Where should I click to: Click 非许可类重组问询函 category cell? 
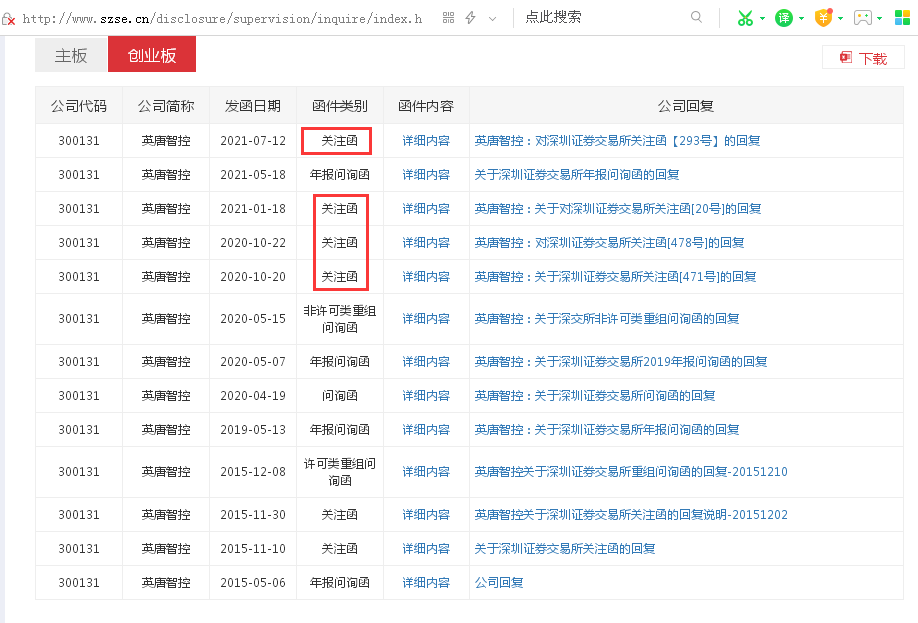pos(340,319)
